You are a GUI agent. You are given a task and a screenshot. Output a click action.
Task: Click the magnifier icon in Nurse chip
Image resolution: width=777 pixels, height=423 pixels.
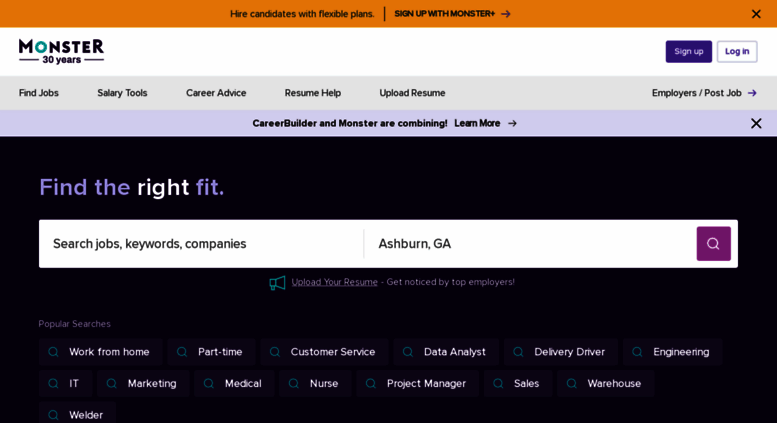(x=293, y=383)
